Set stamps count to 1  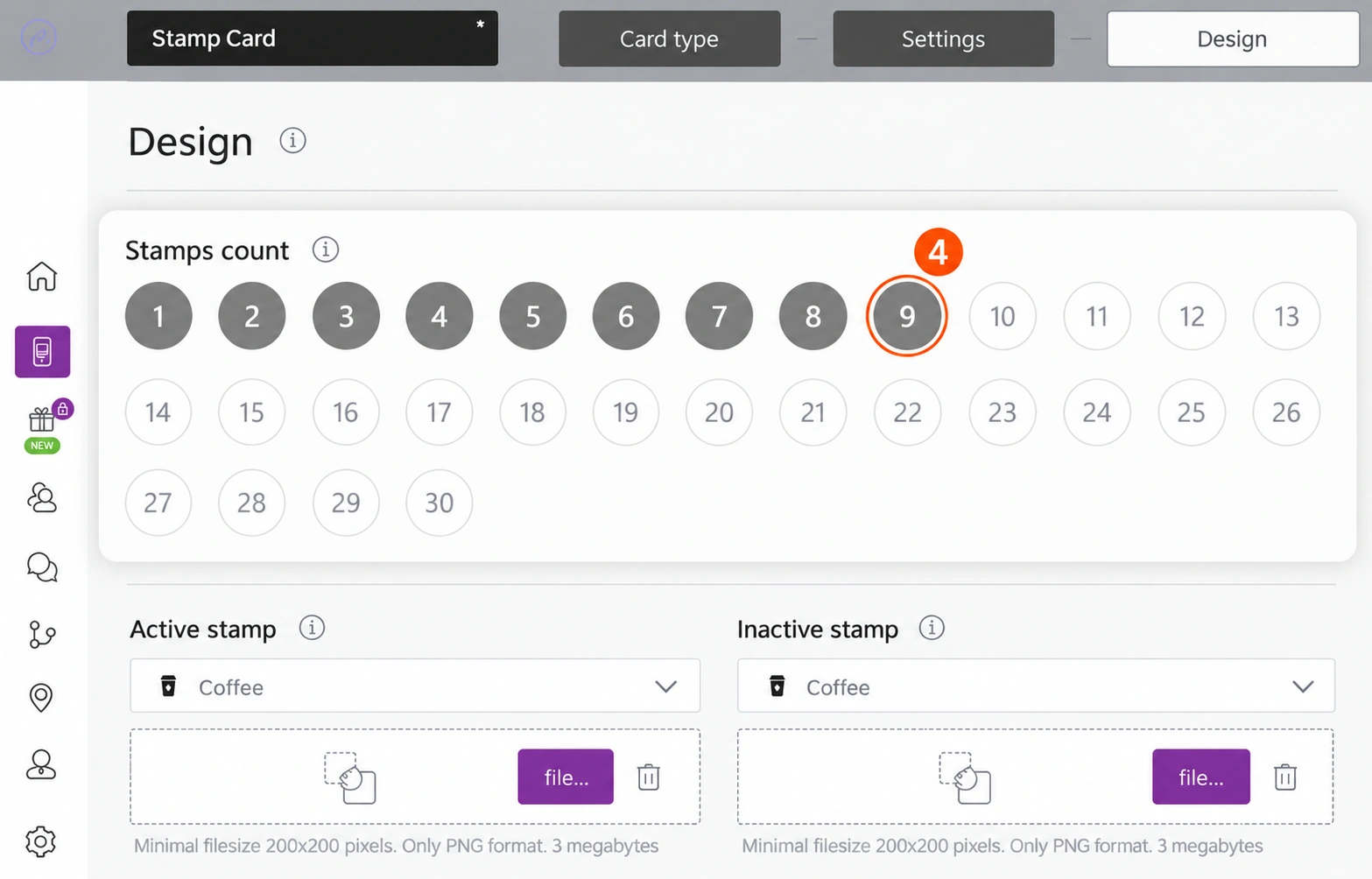point(158,316)
